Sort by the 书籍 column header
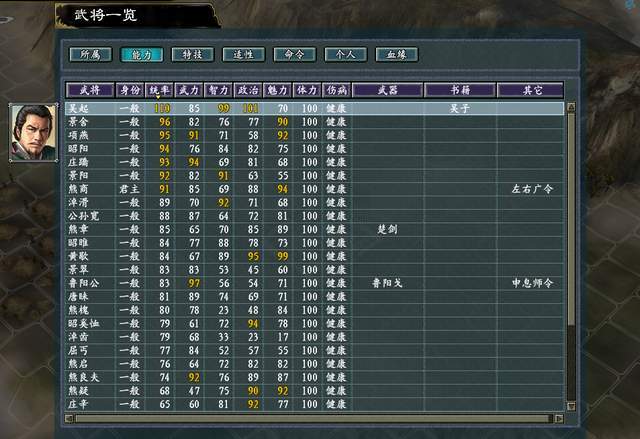 [460, 90]
